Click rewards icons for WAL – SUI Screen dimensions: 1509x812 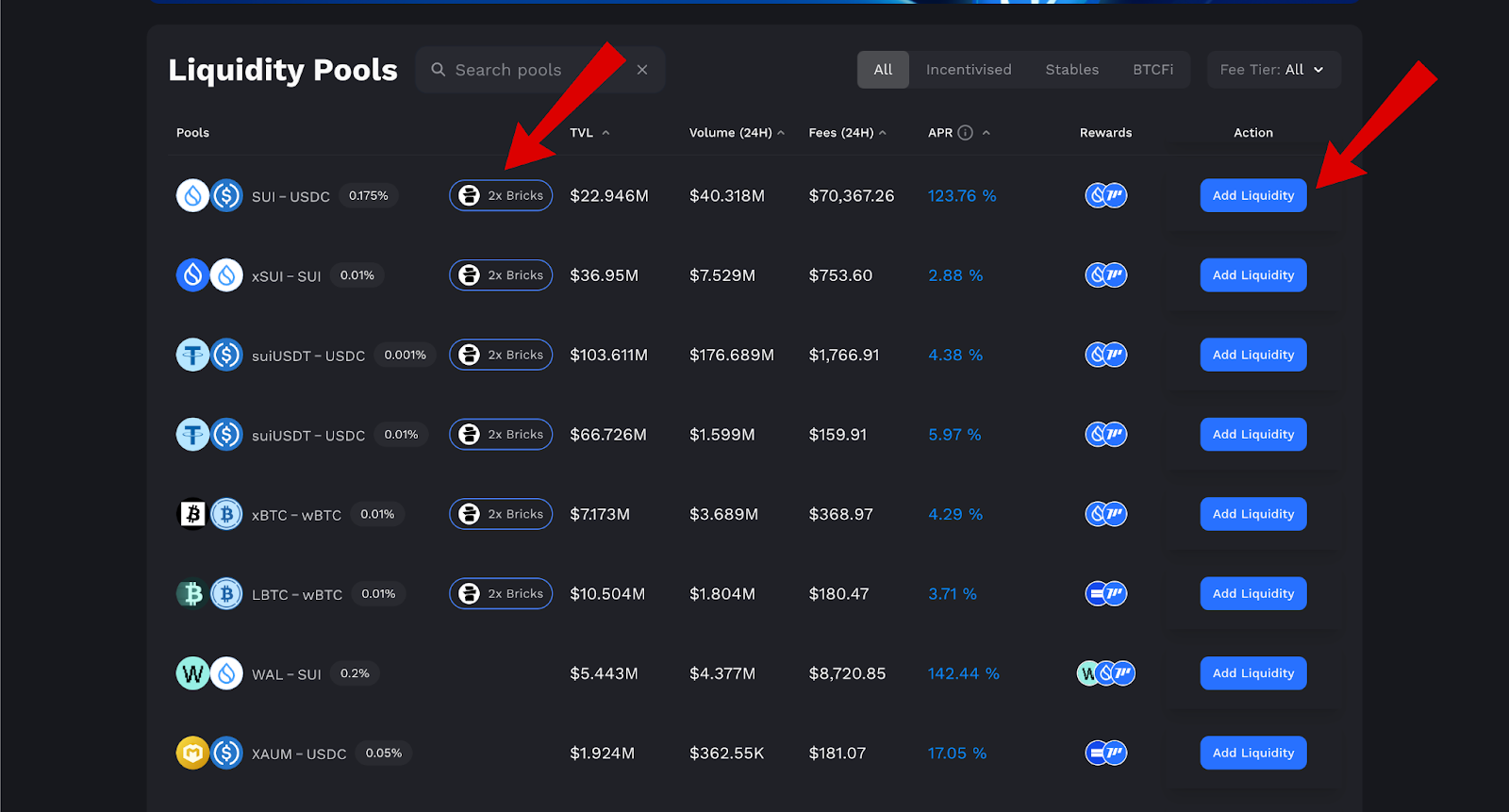pos(1106,673)
